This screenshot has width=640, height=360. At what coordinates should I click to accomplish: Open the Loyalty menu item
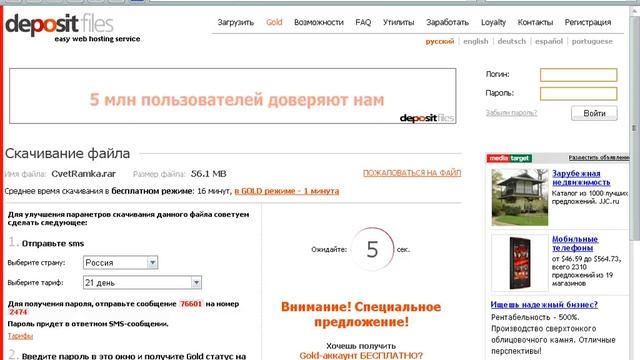click(x=493, y=22)
